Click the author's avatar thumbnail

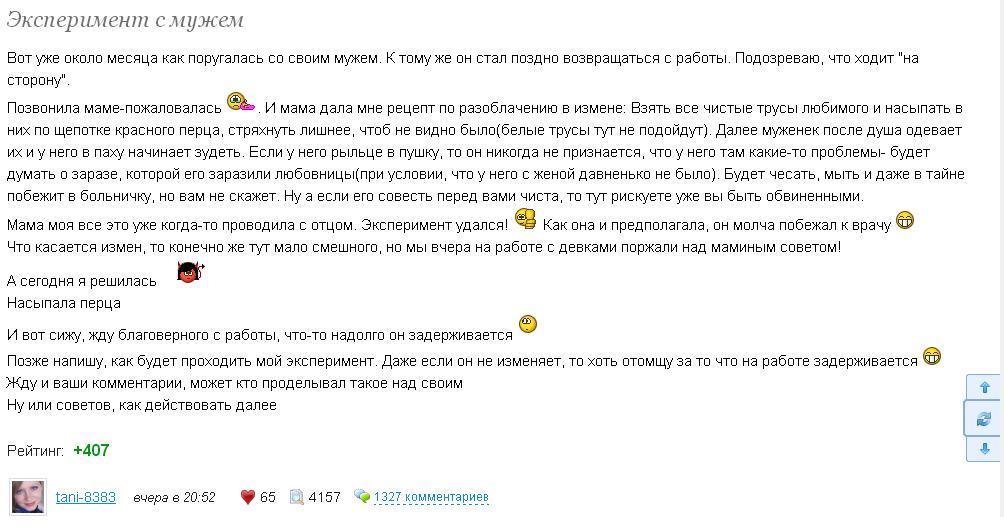[28, 497]
